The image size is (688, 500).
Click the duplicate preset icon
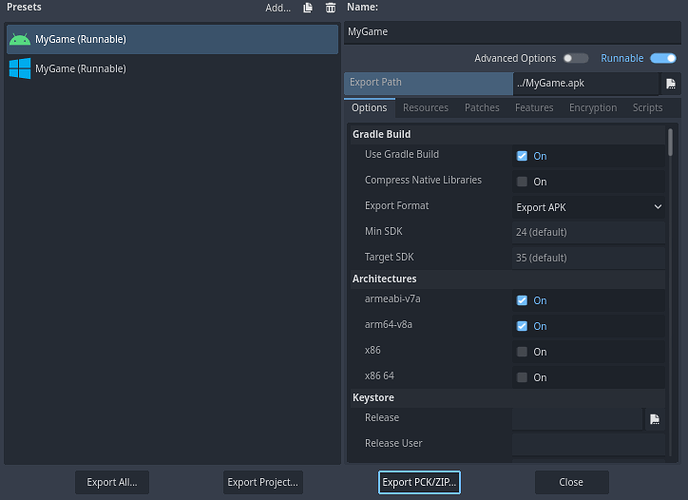click(308, 8)
